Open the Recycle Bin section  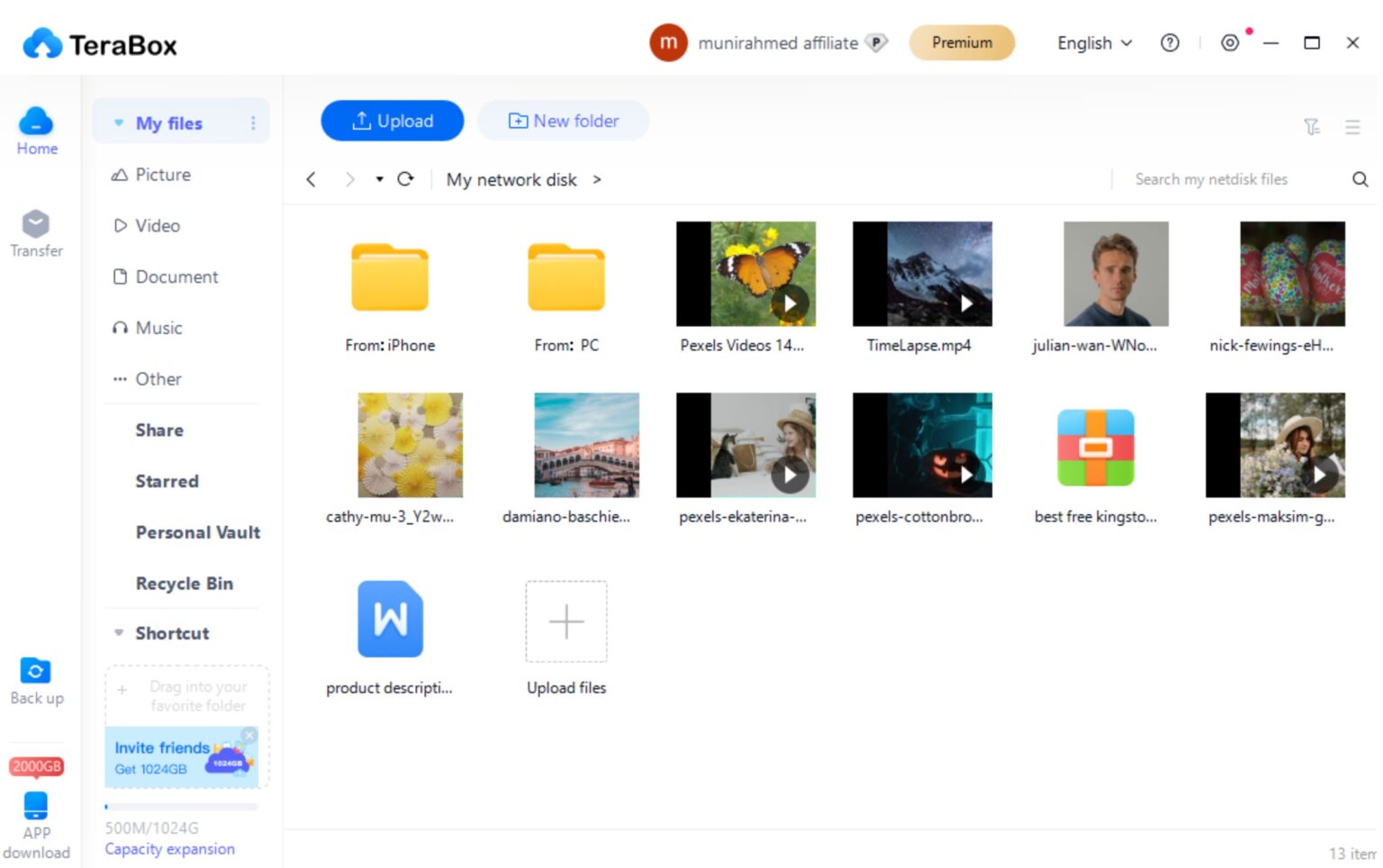point(184,583)
